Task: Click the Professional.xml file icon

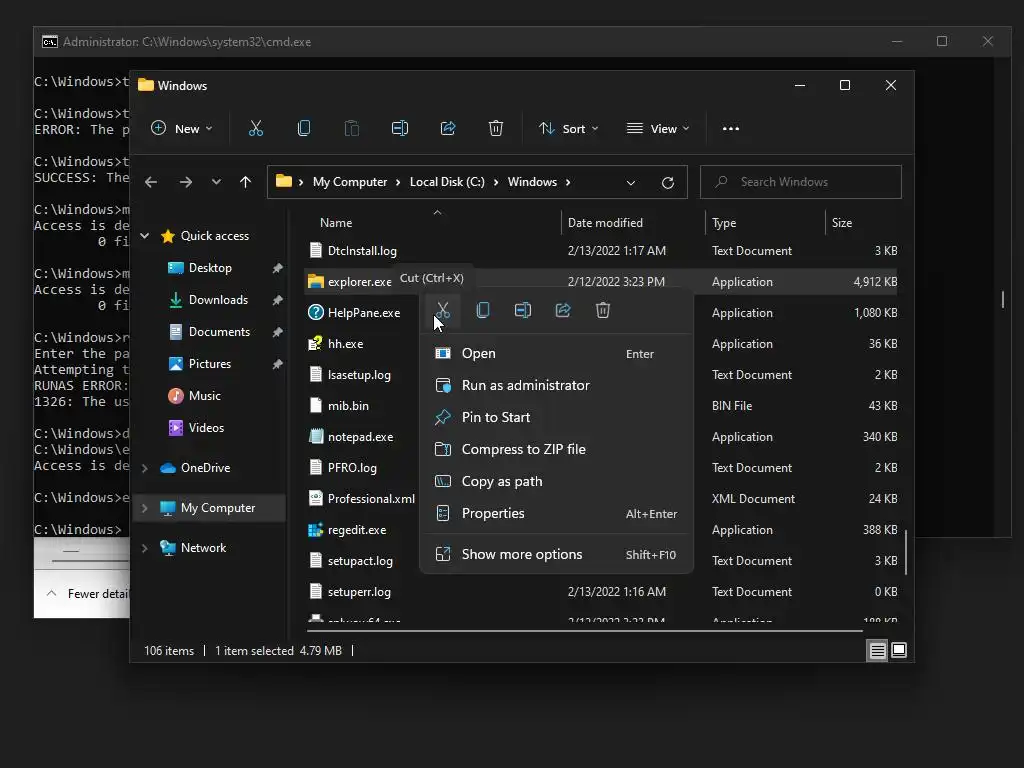Action: [316, 499]
